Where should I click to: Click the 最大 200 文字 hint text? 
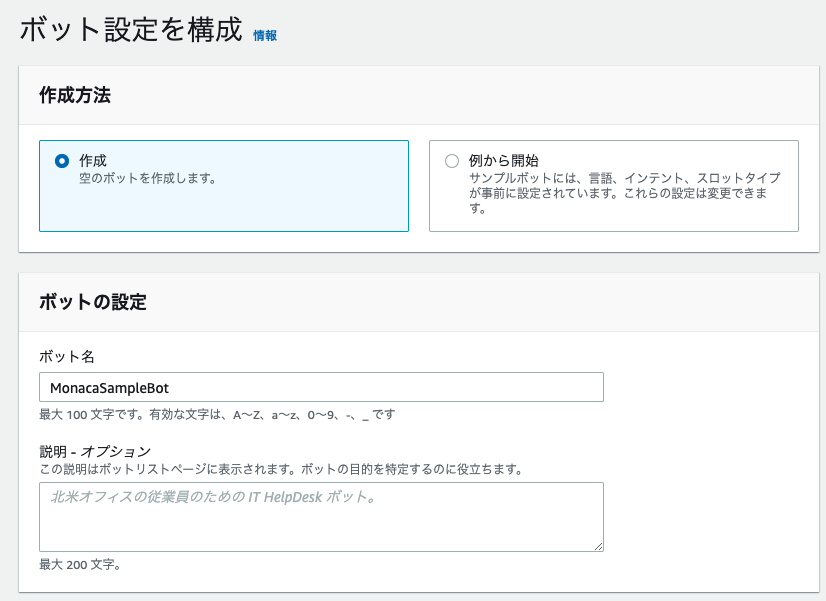pos(81,565)
